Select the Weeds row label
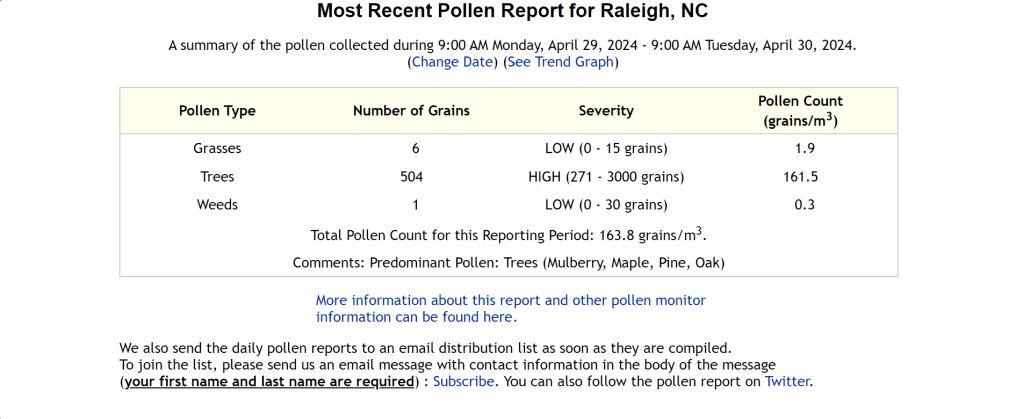 217,205
